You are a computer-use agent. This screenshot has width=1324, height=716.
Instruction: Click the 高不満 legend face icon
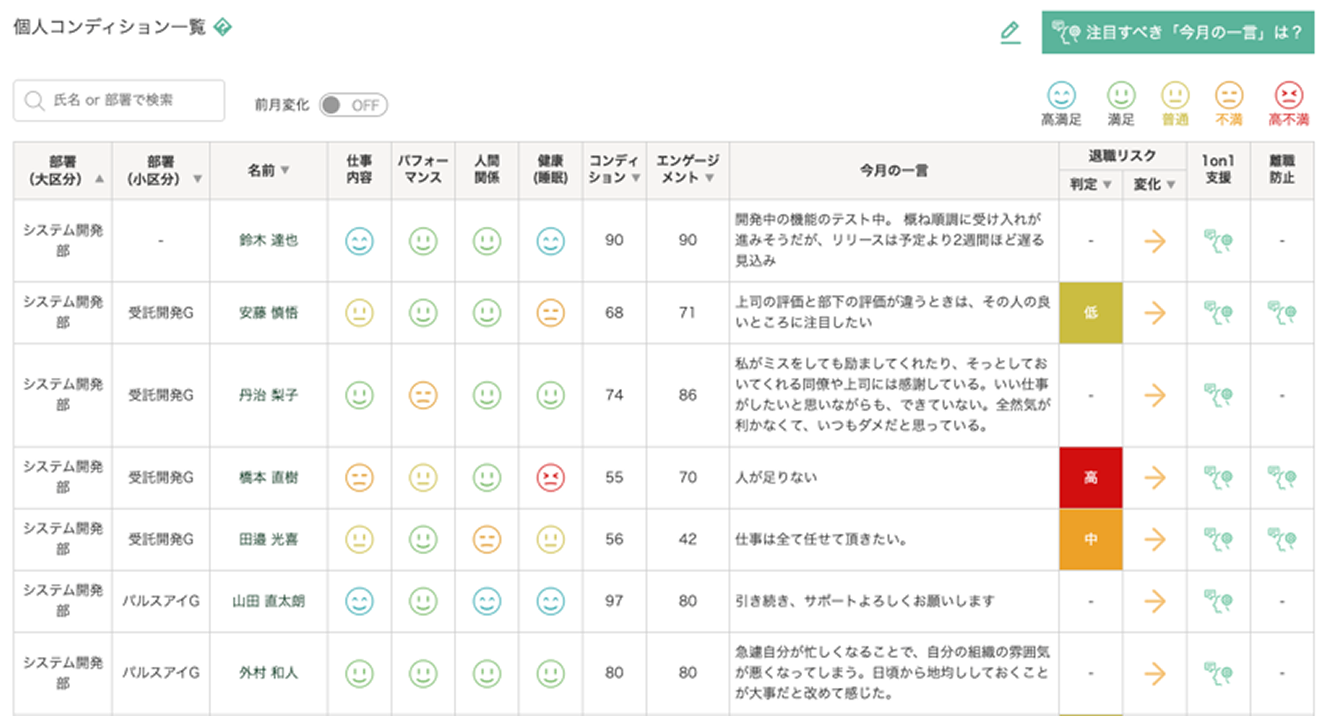point(1289,96)
